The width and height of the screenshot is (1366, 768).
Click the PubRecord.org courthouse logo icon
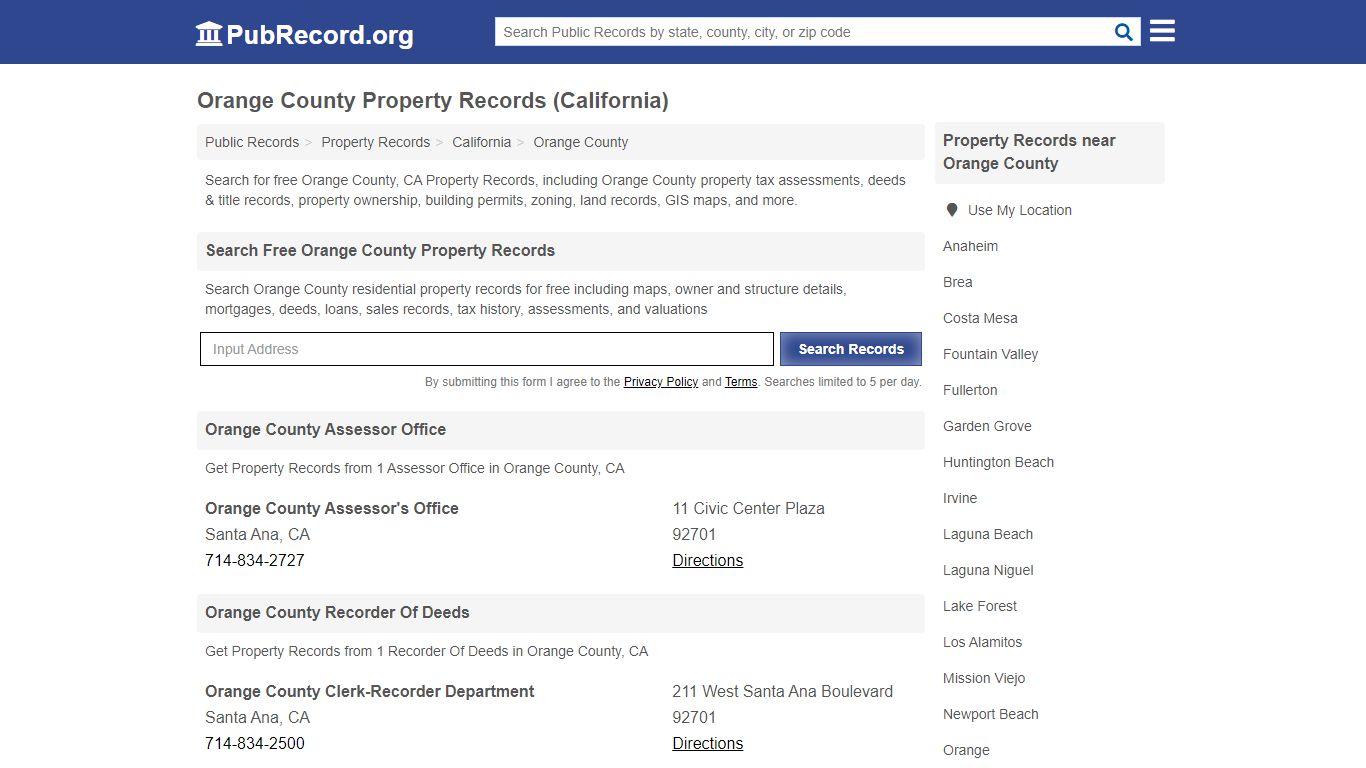click(x=209, y=34)
